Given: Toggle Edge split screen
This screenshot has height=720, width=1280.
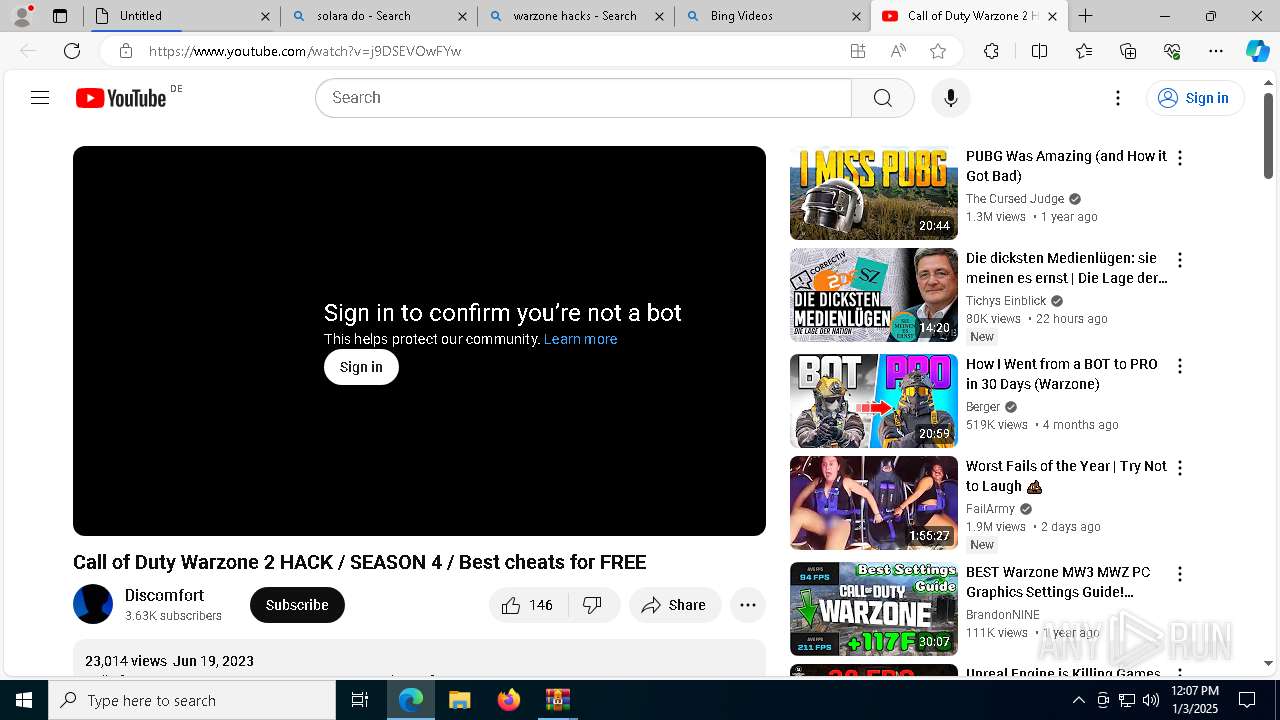Looking at the screenshot, I should coord(1039,51).
